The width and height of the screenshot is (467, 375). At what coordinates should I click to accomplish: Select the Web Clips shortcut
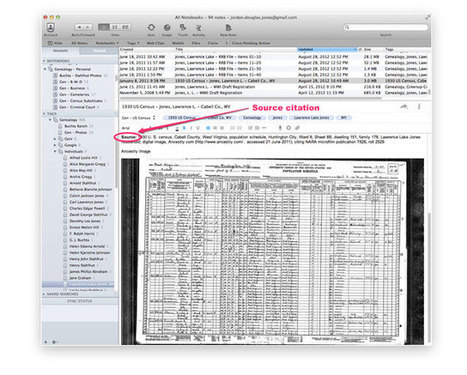coord(155,43)
